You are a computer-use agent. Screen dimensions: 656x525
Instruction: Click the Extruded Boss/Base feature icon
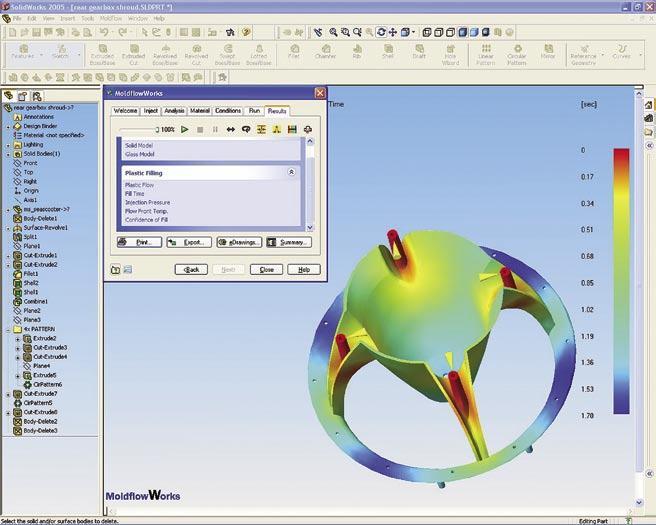(x=102, y=55)
